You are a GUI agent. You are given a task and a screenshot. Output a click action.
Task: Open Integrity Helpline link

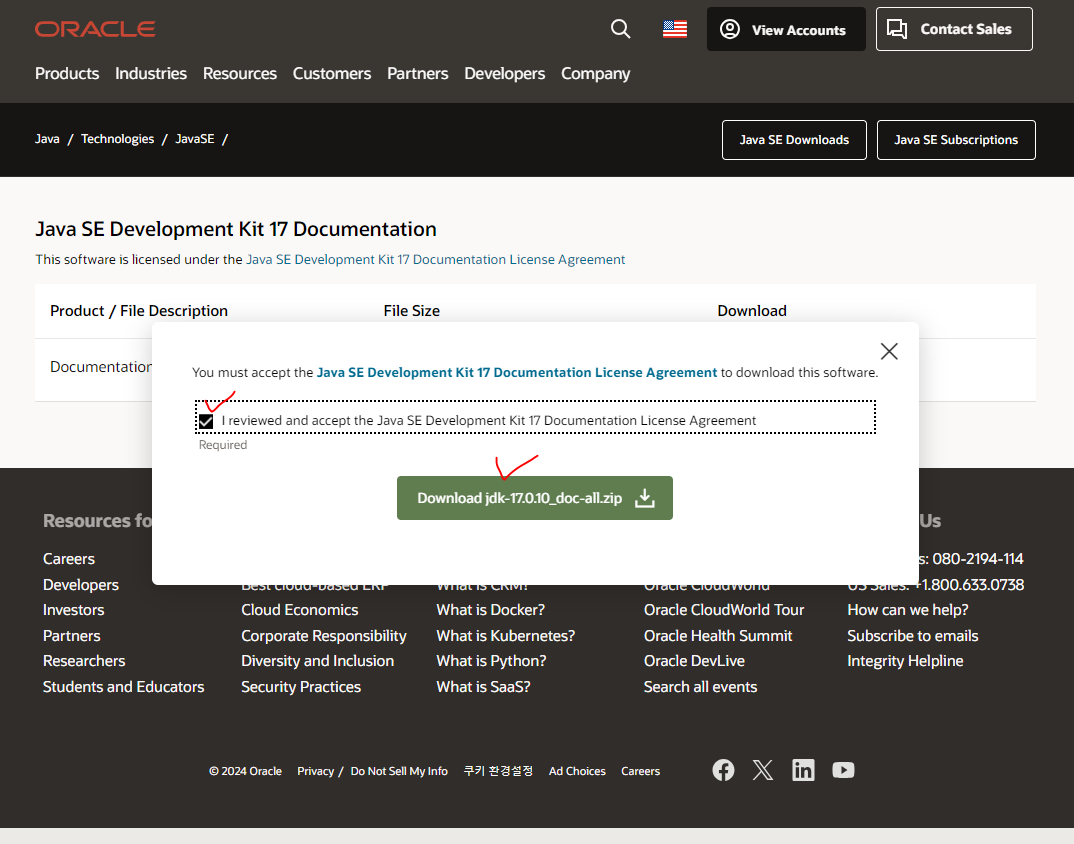[905, 661]
